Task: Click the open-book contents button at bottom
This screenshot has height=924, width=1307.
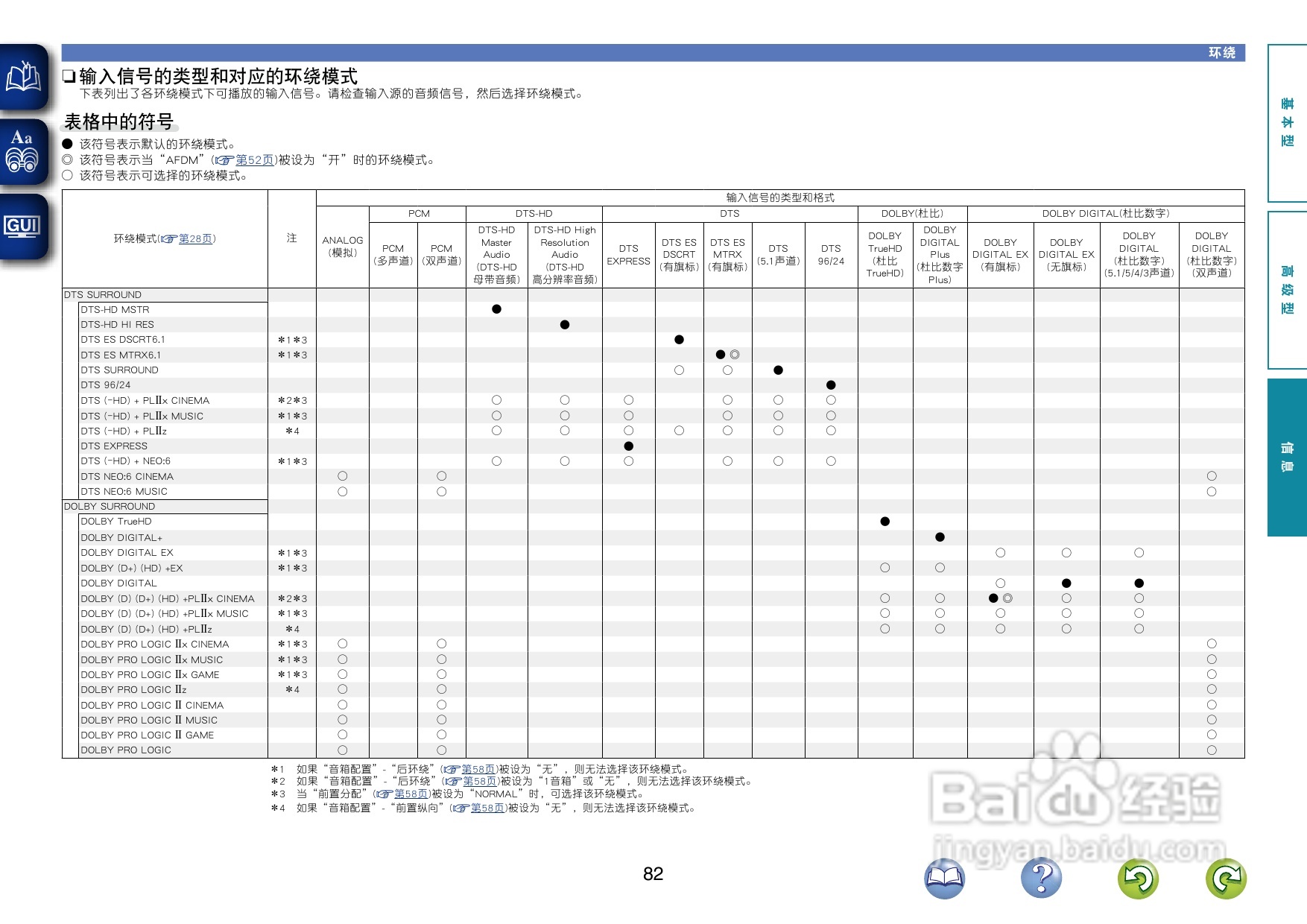Action: coord(944,878)
